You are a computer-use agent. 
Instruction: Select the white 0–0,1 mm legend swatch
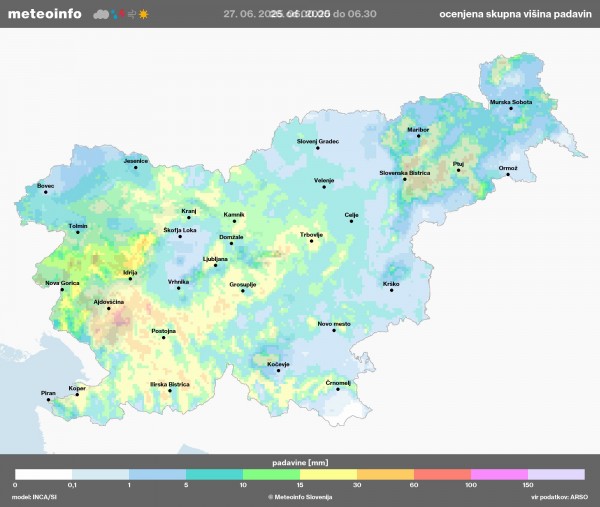pos(44,474)
